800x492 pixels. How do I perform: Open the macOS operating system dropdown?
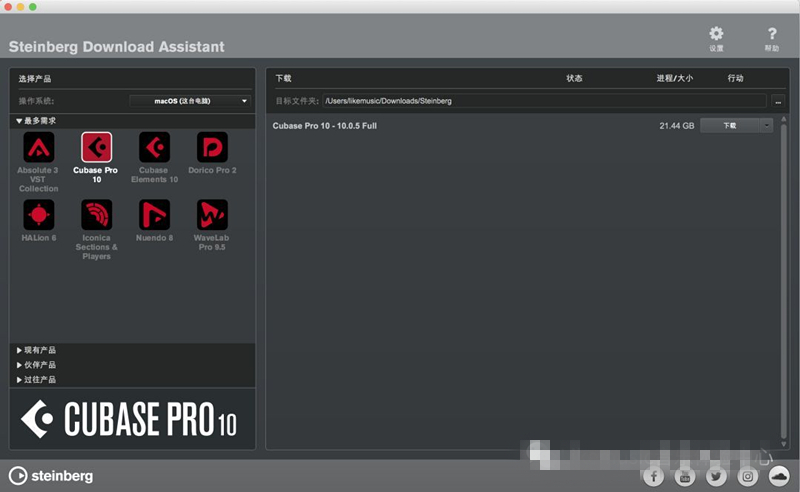pyautogui.click(x=190, y=101)
